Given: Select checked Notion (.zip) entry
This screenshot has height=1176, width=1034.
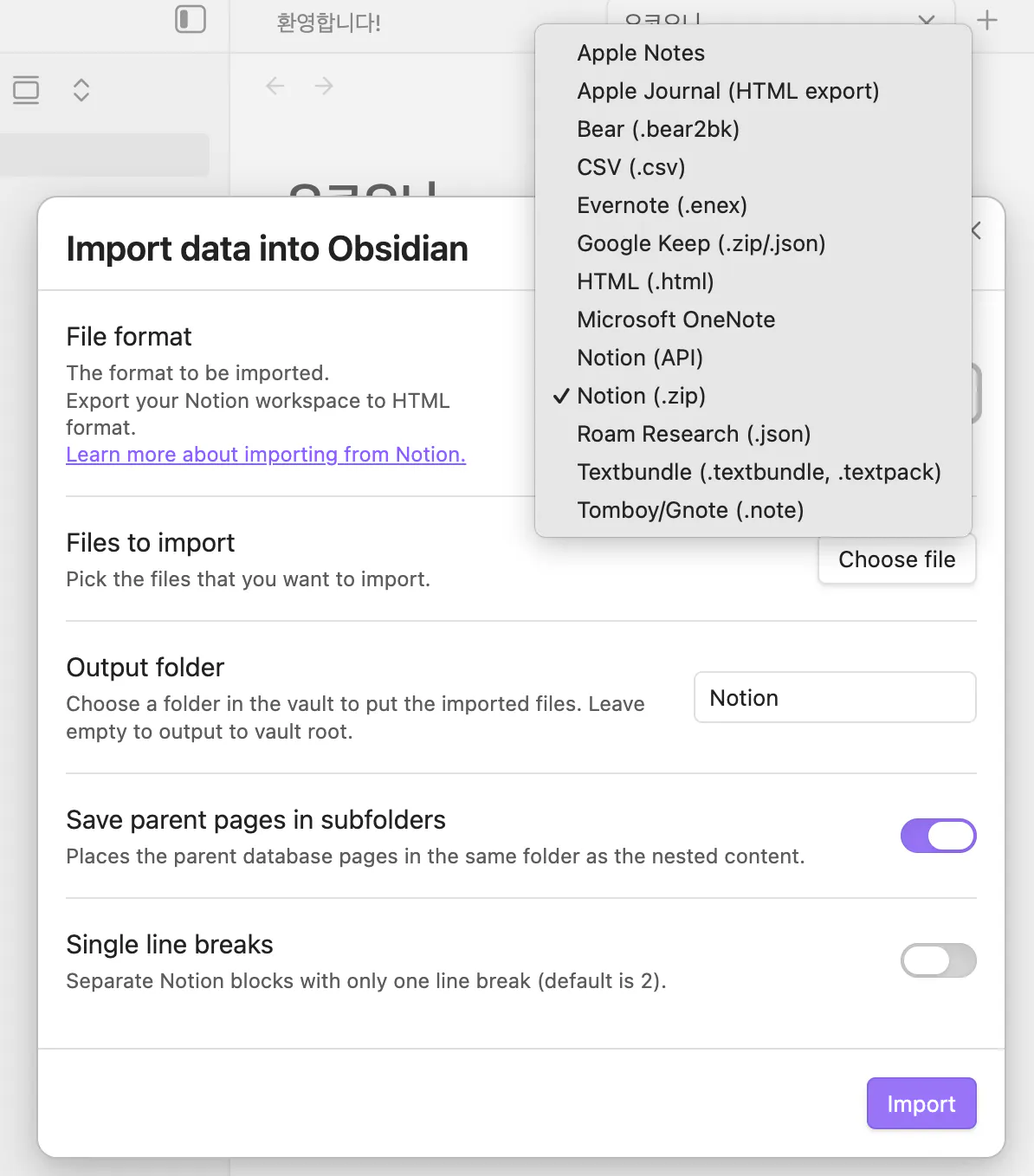Looking at the screenshot, I should coord(641,396).
